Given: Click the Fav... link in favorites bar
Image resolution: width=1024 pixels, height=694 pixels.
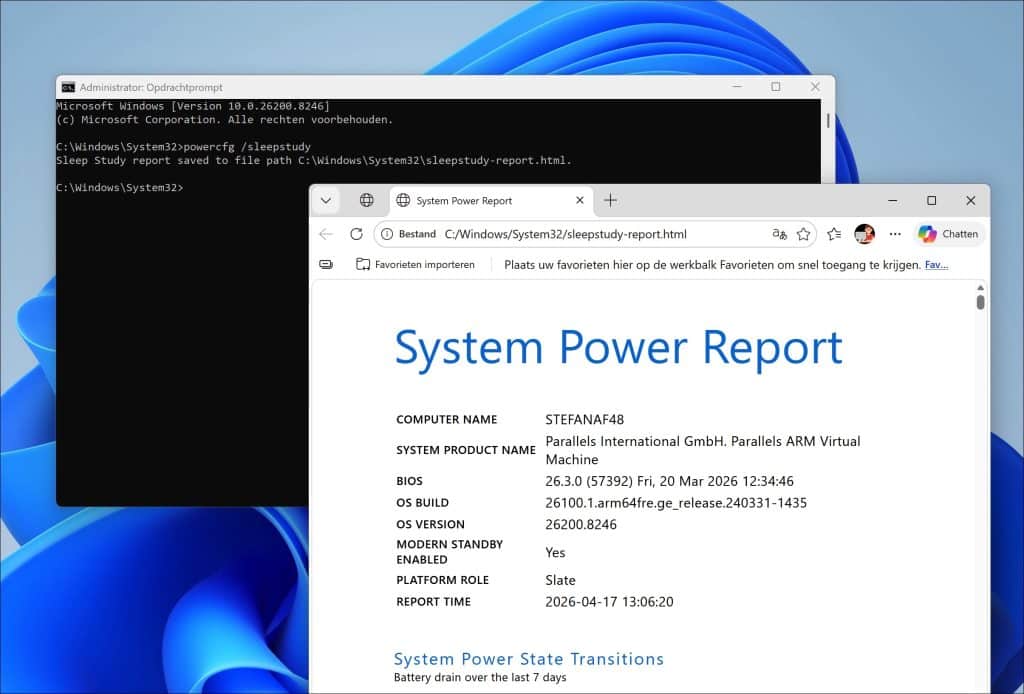Looking at the screenshot, I should pyautogui.click(x=936, y=264).
